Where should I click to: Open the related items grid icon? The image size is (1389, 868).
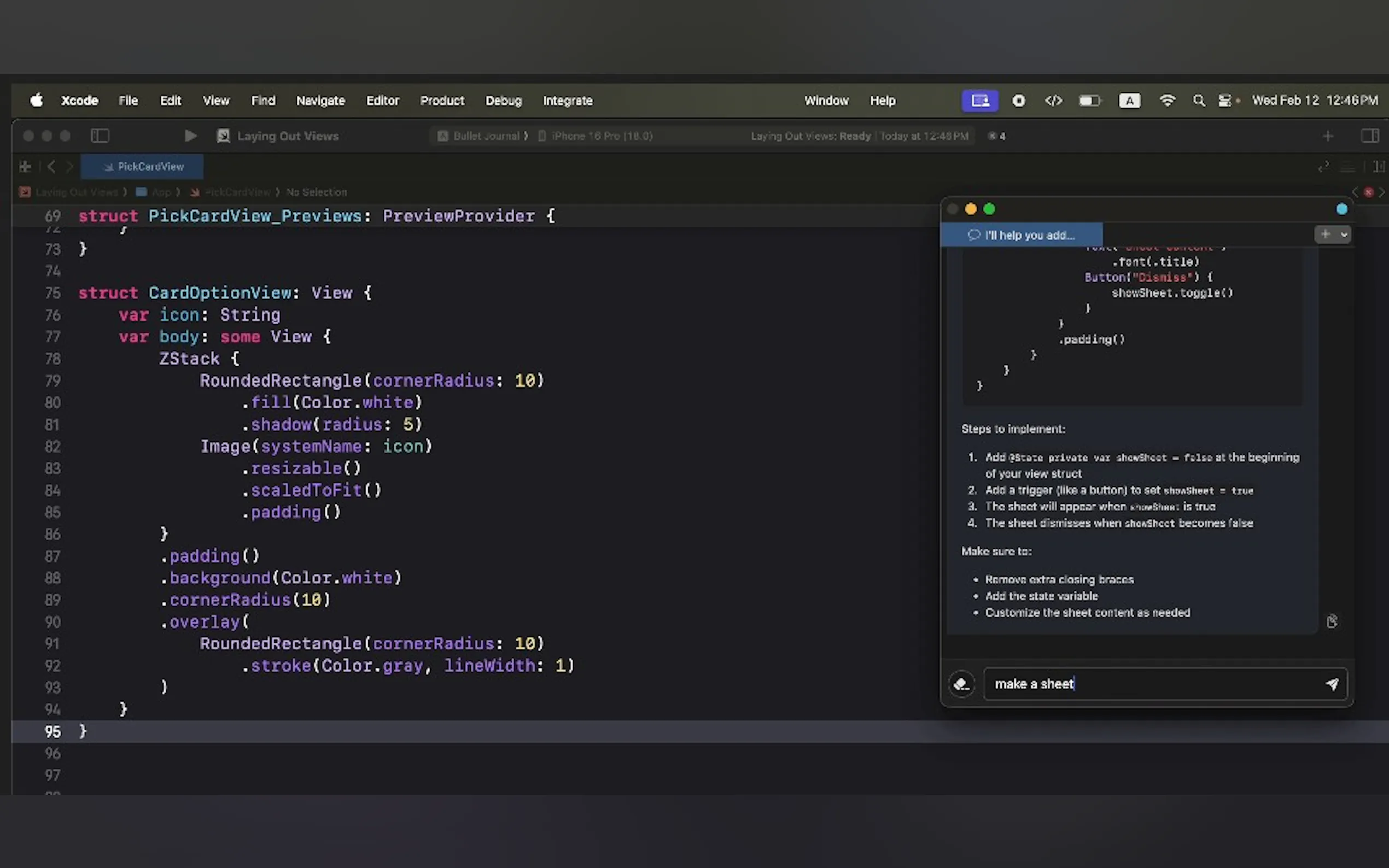25,167
